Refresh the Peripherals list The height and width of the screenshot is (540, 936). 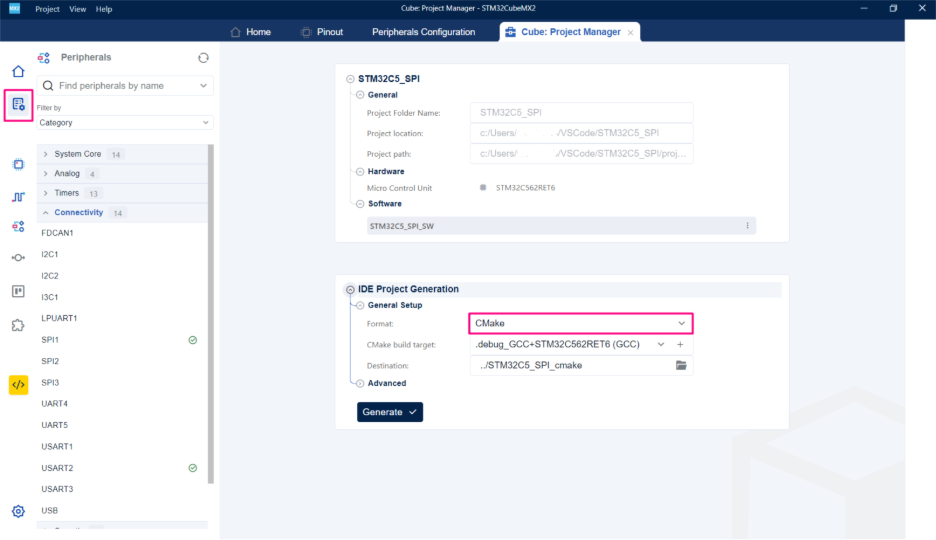click(204, 58)
